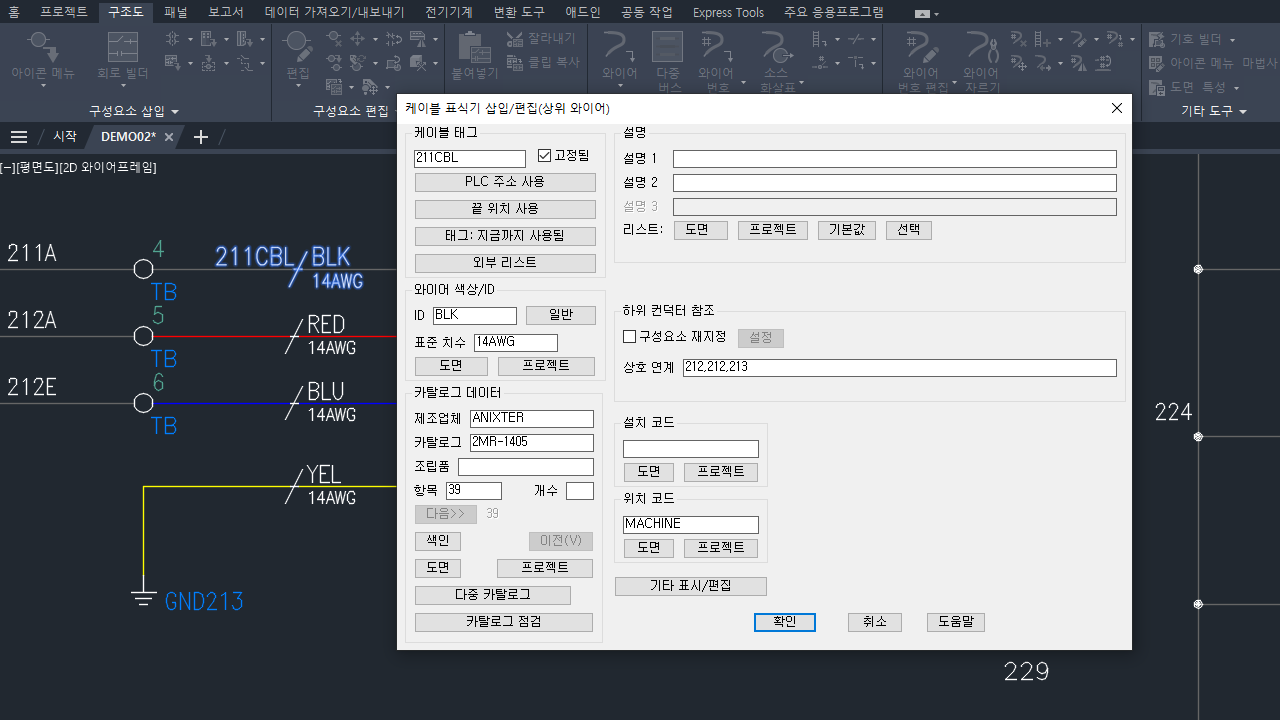Confirm the dialog with 확인

[785, 622]
